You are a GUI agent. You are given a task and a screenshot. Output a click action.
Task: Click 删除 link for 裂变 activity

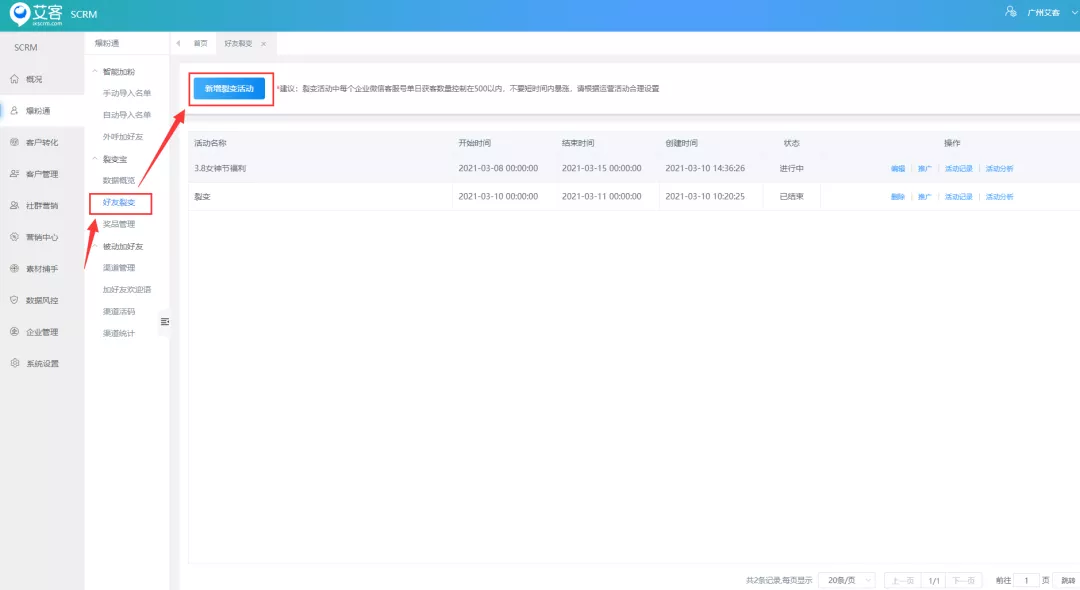(897, 197)
